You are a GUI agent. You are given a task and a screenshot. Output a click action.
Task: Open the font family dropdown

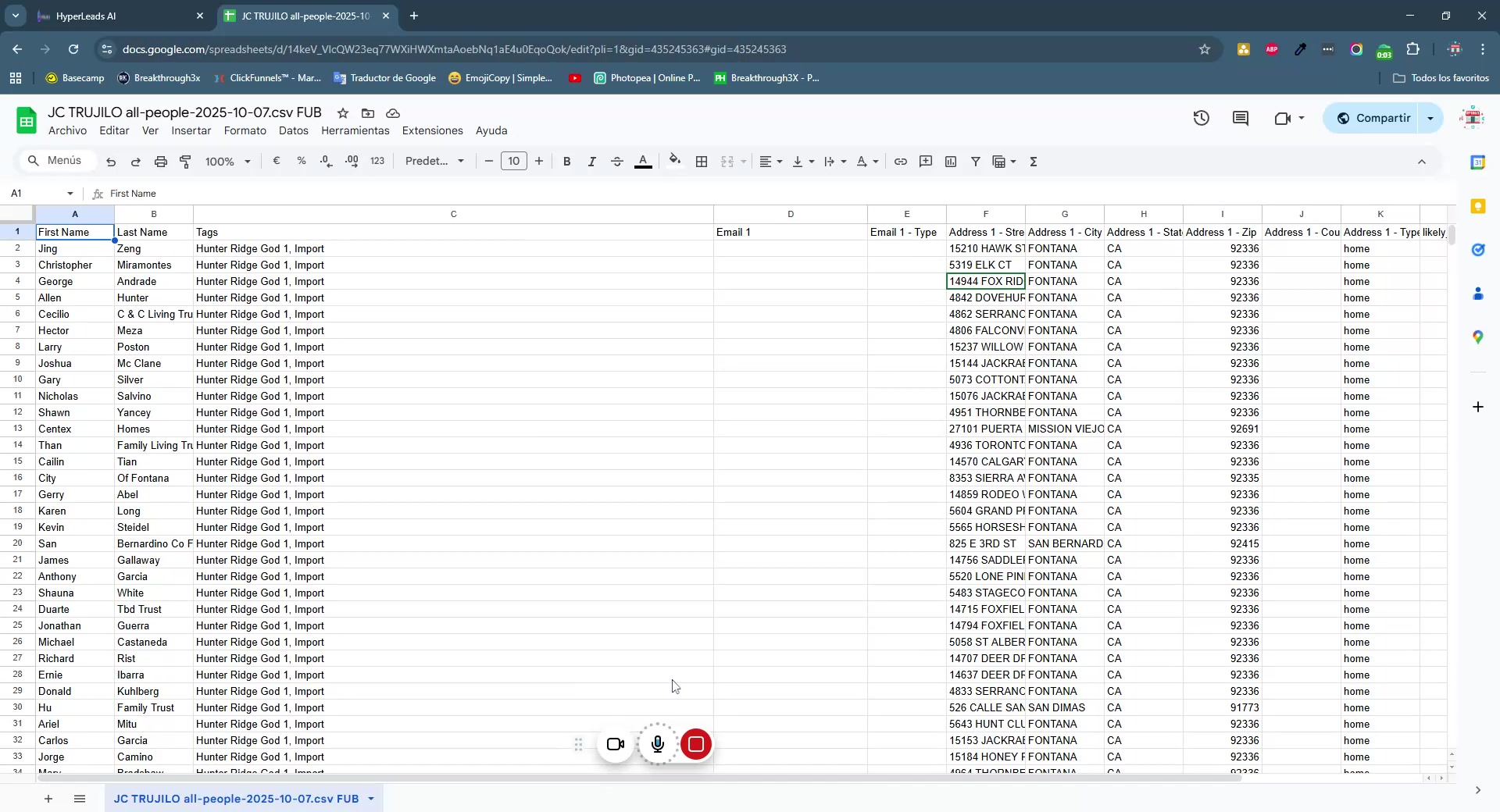click(434, 162)
